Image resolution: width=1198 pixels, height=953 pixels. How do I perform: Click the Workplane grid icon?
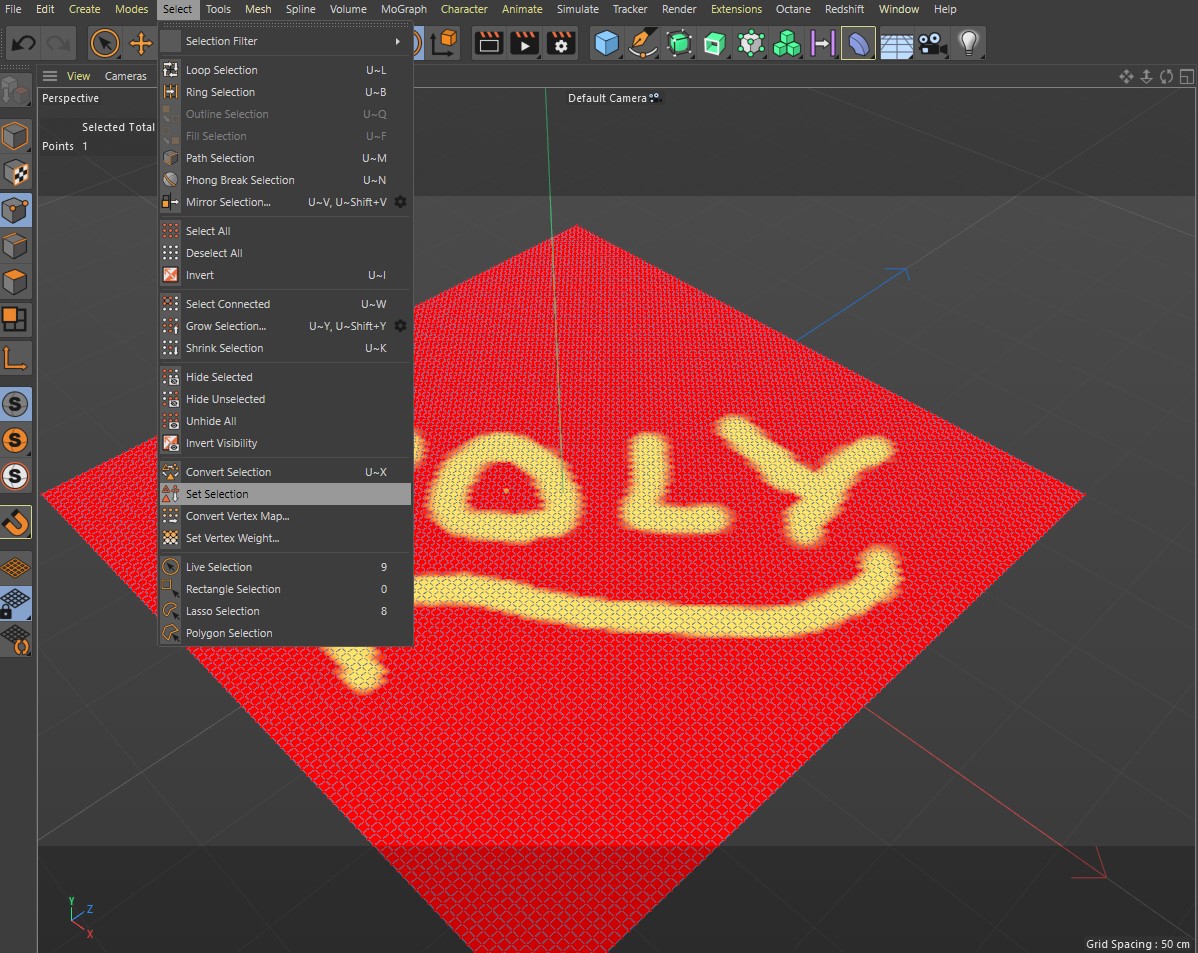tap(15, 567)
